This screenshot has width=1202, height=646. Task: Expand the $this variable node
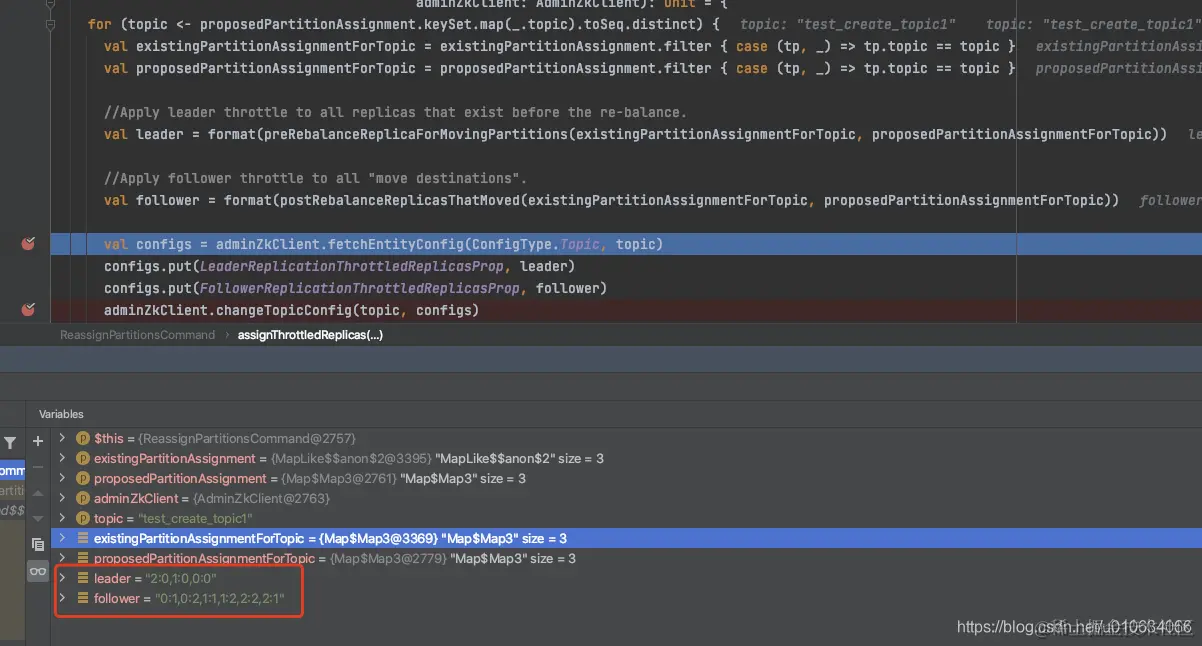(x=62, y=438)
